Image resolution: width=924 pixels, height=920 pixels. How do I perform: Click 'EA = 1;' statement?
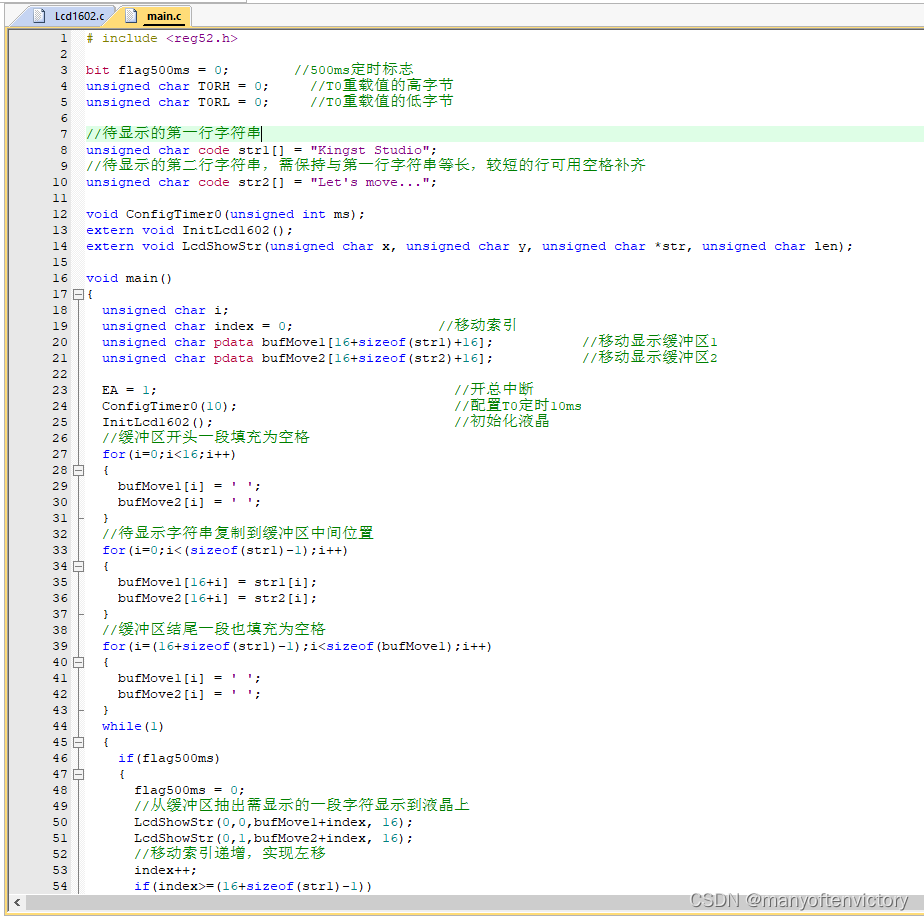pyautogui.click(x=129, y=390)
